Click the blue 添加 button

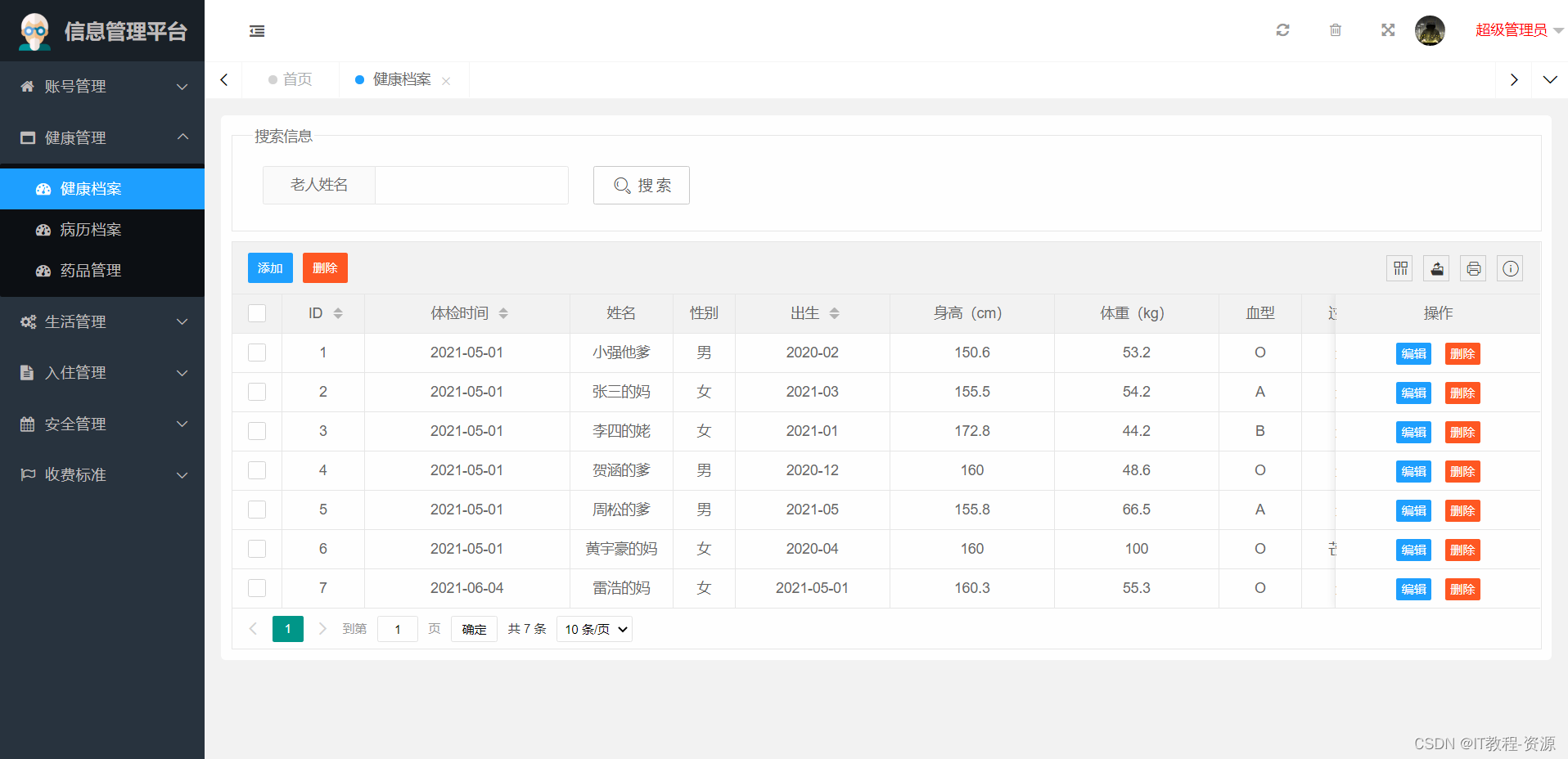coord(270,268)
